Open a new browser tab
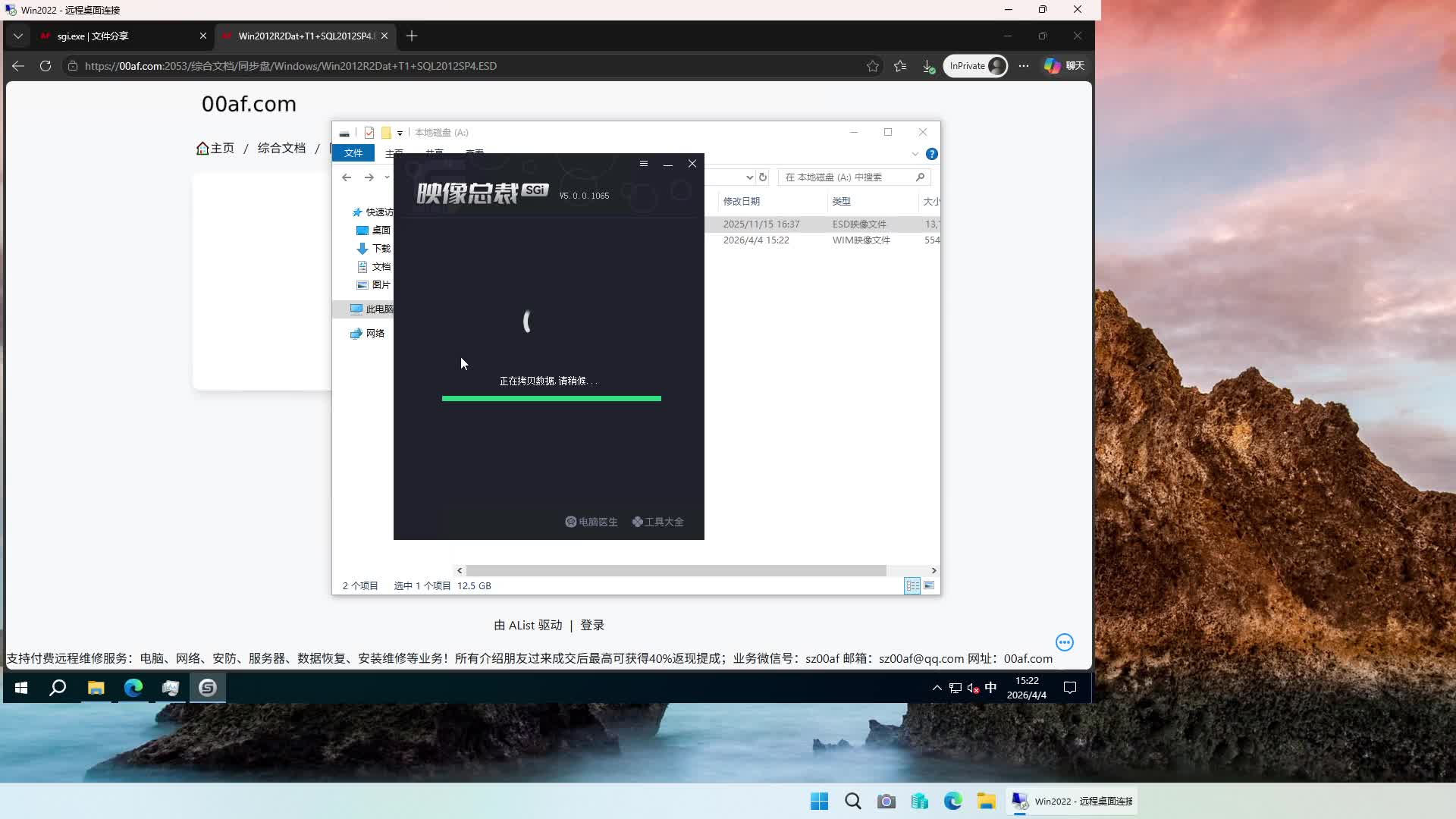Screen dimensions: 1456x819 pos(412,36)
